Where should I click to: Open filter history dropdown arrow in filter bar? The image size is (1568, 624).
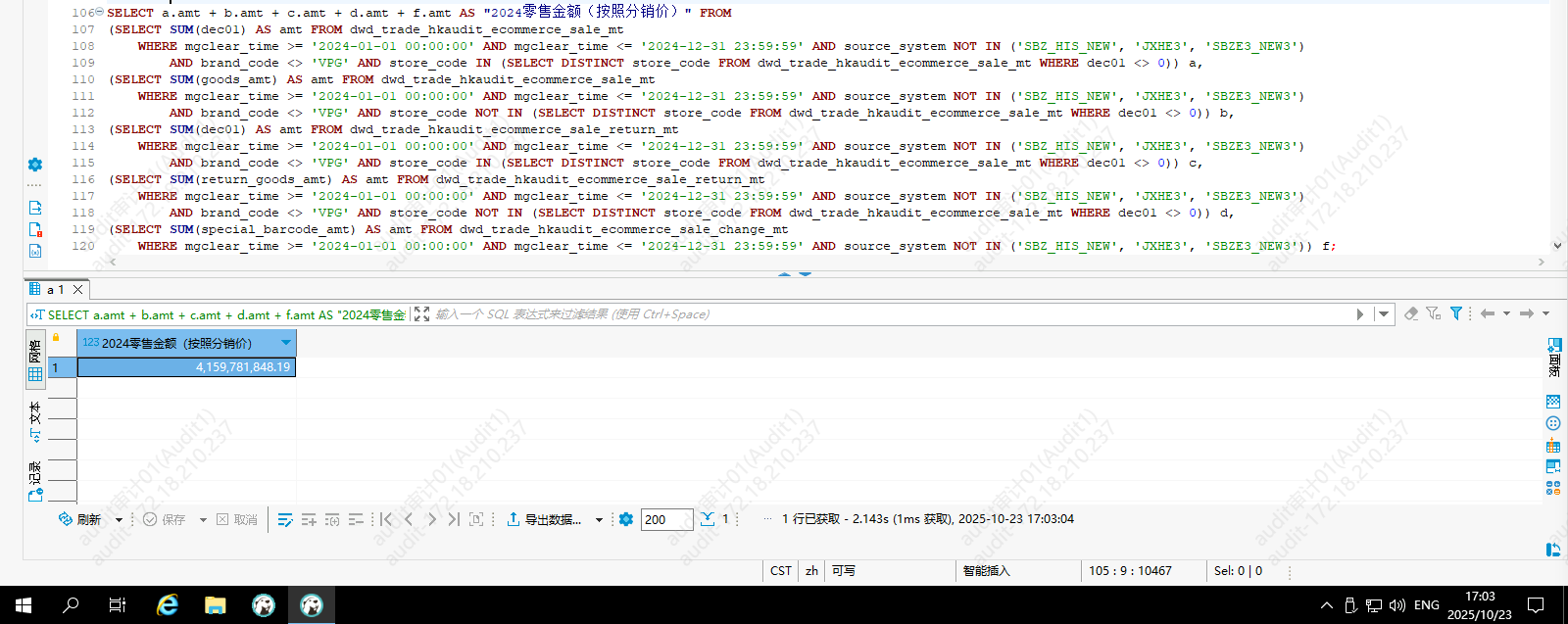coord(1384,314)
